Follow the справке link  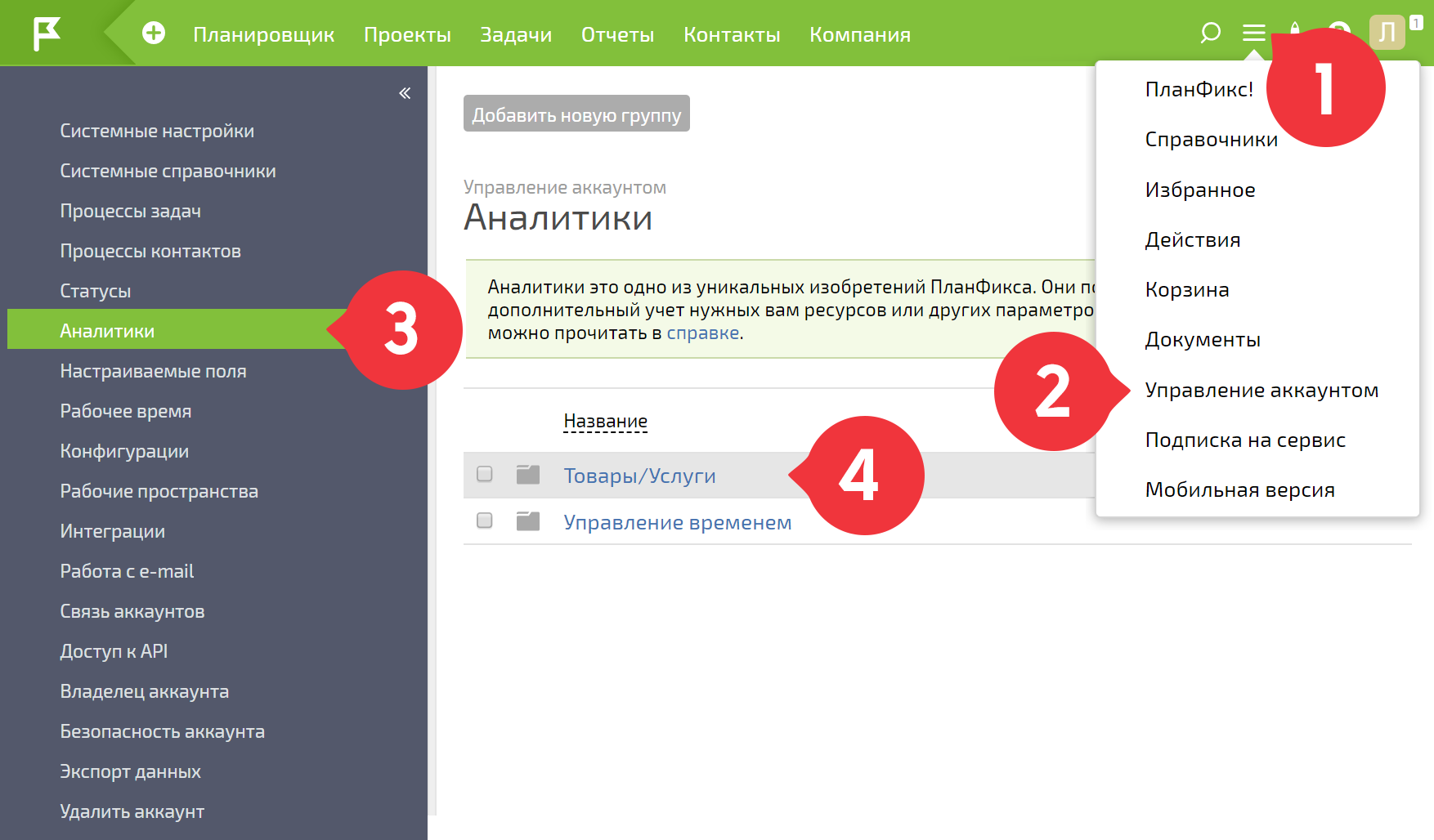click(703, 333)
